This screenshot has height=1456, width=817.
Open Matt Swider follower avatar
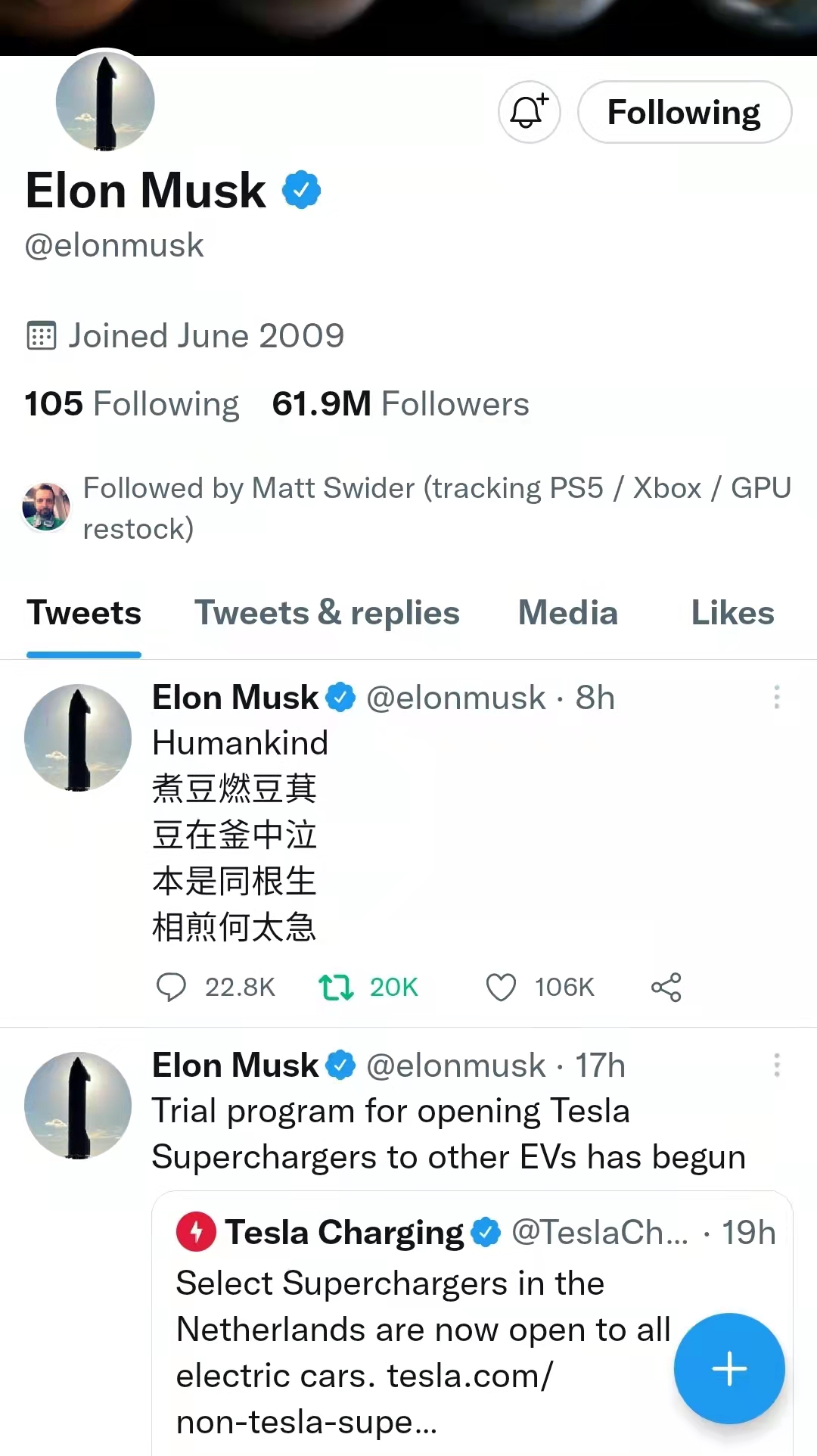click(x=46, y=507)
